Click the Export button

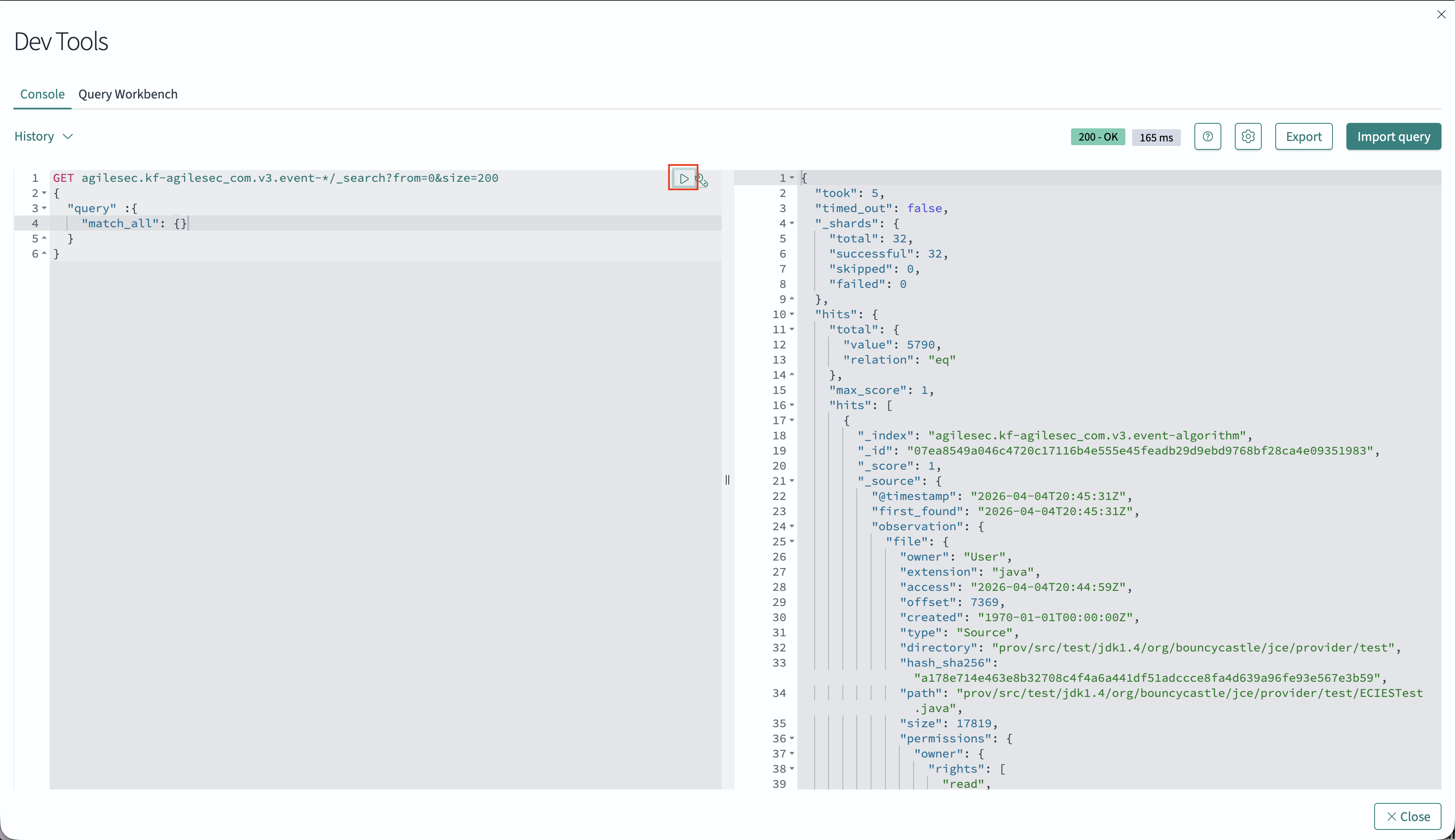pyautogui.click(x=1303, y=137)
